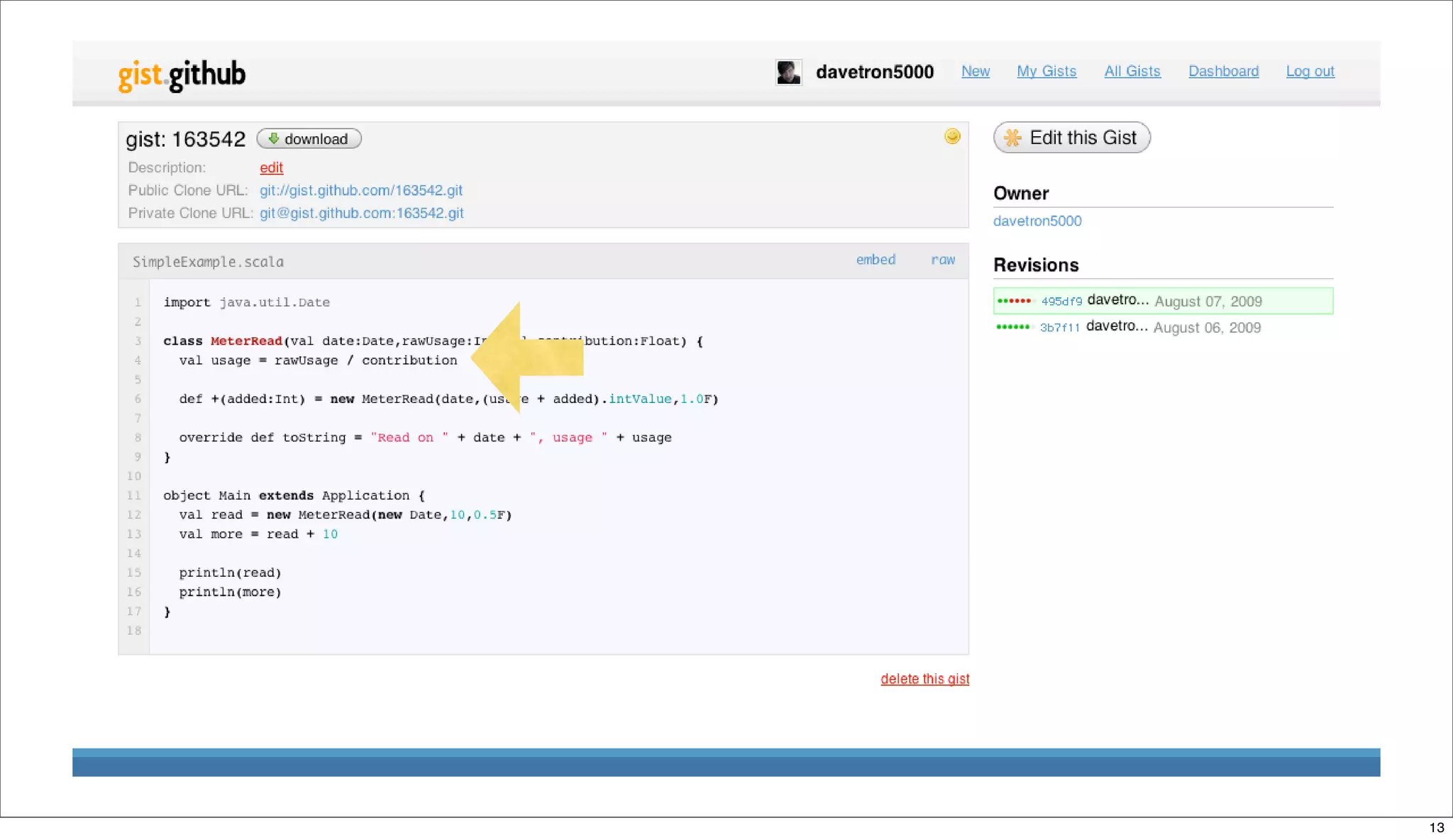Click the line 'val usage = rawUsage / contribution'
Image resolution: width=1453 pixels, height=840 pixels.
318,360
